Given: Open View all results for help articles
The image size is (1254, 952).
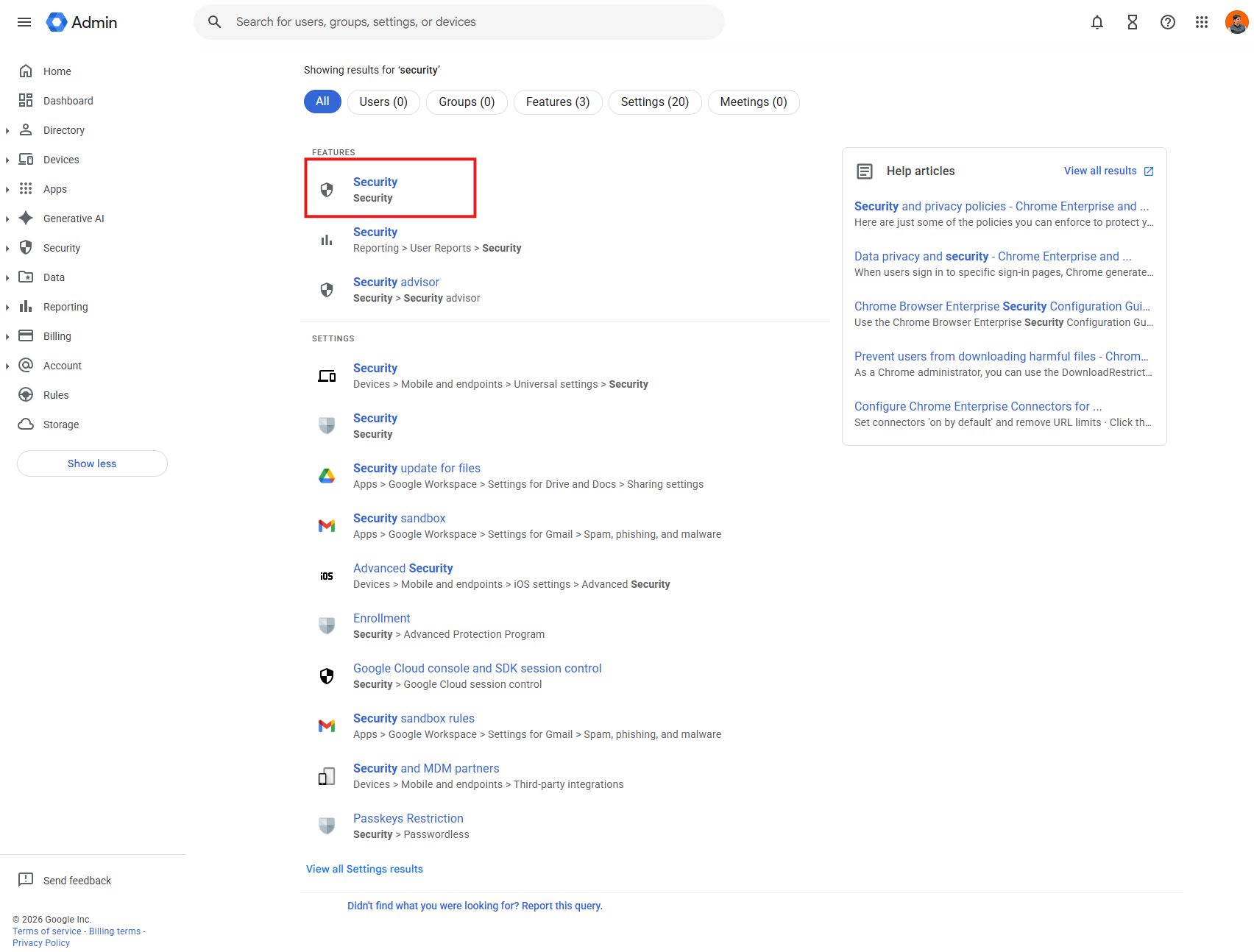Looking at the screenshot, I should (x=1100, y=171).
